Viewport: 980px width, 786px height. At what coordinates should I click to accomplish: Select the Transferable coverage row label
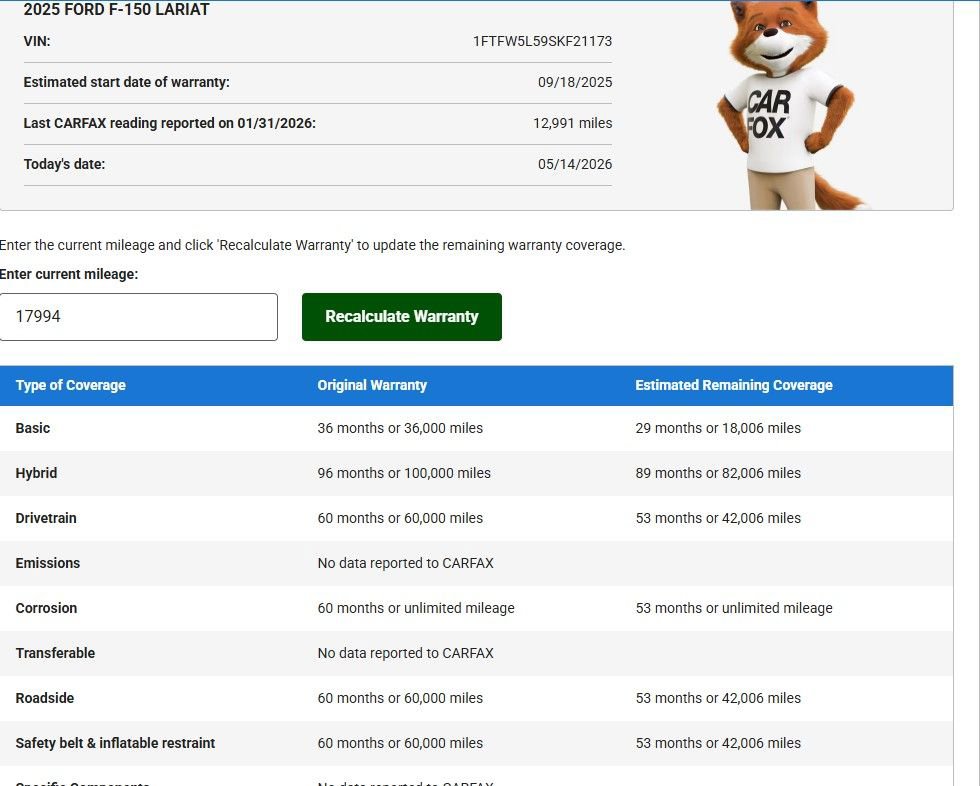coord(55,654)
